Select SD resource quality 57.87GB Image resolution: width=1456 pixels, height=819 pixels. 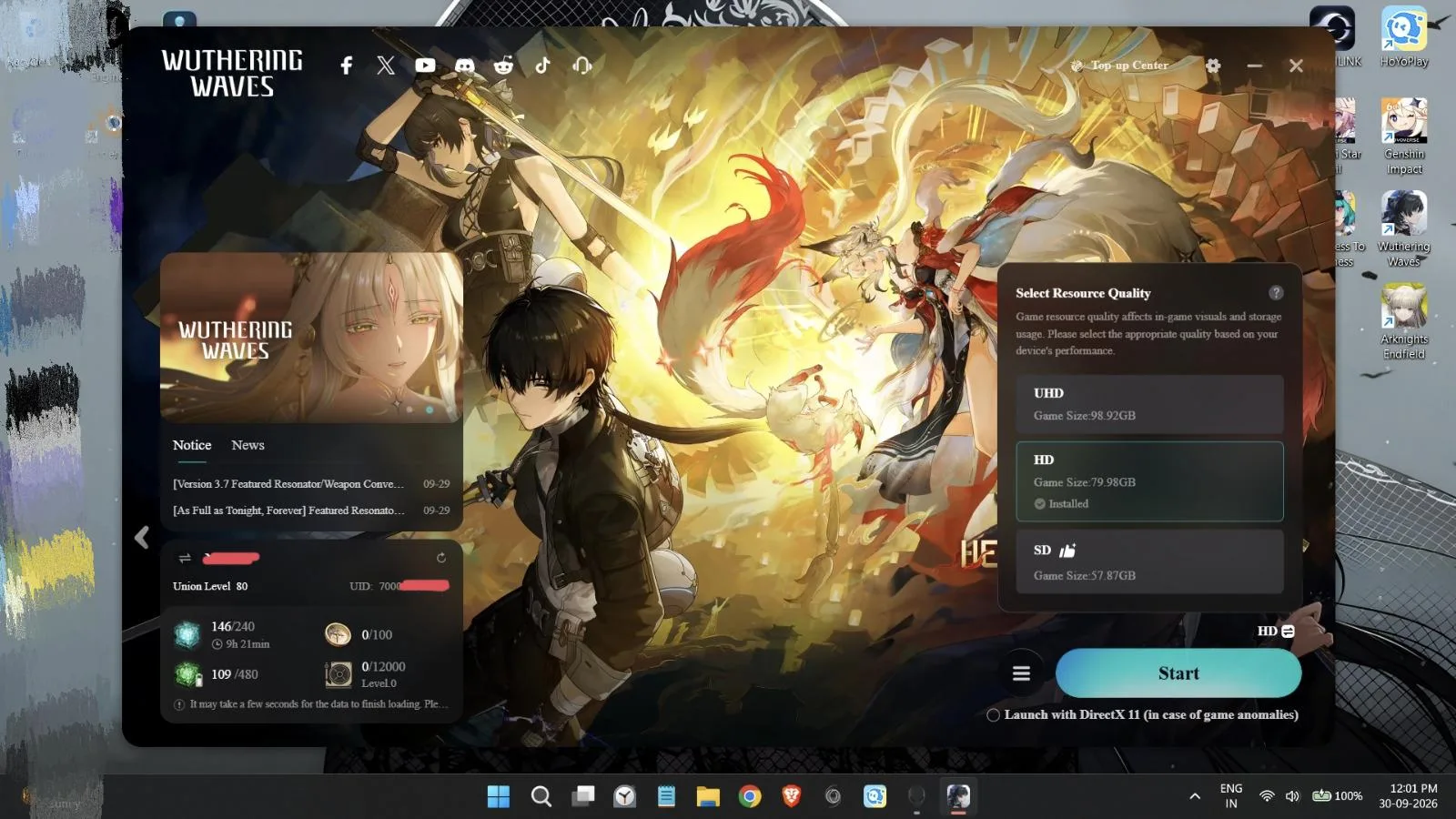click(1149, 562)
